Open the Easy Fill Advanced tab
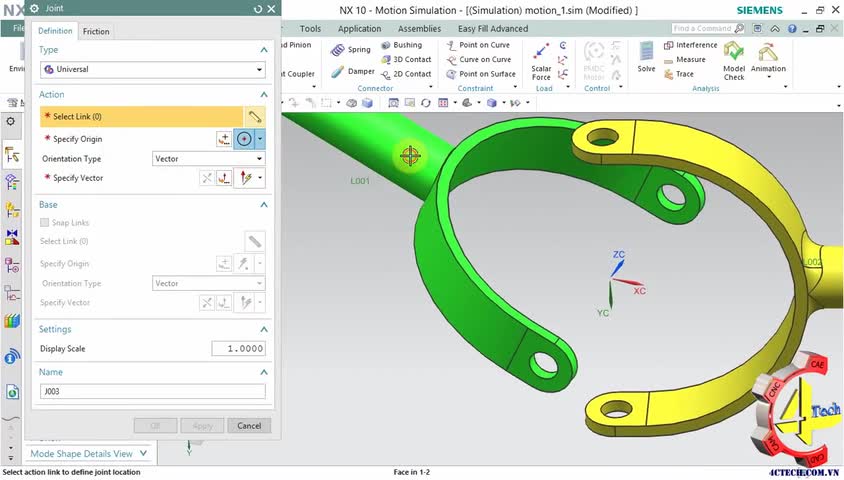Screen dimensions: 844x480 pos(493,29)
